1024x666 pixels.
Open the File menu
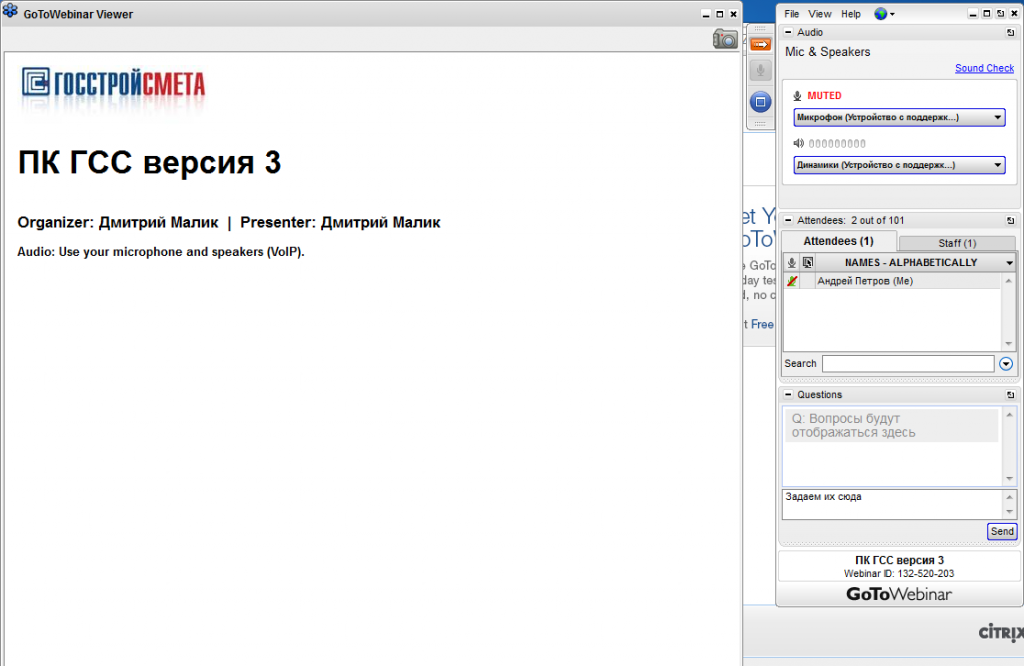coord(792,14)
